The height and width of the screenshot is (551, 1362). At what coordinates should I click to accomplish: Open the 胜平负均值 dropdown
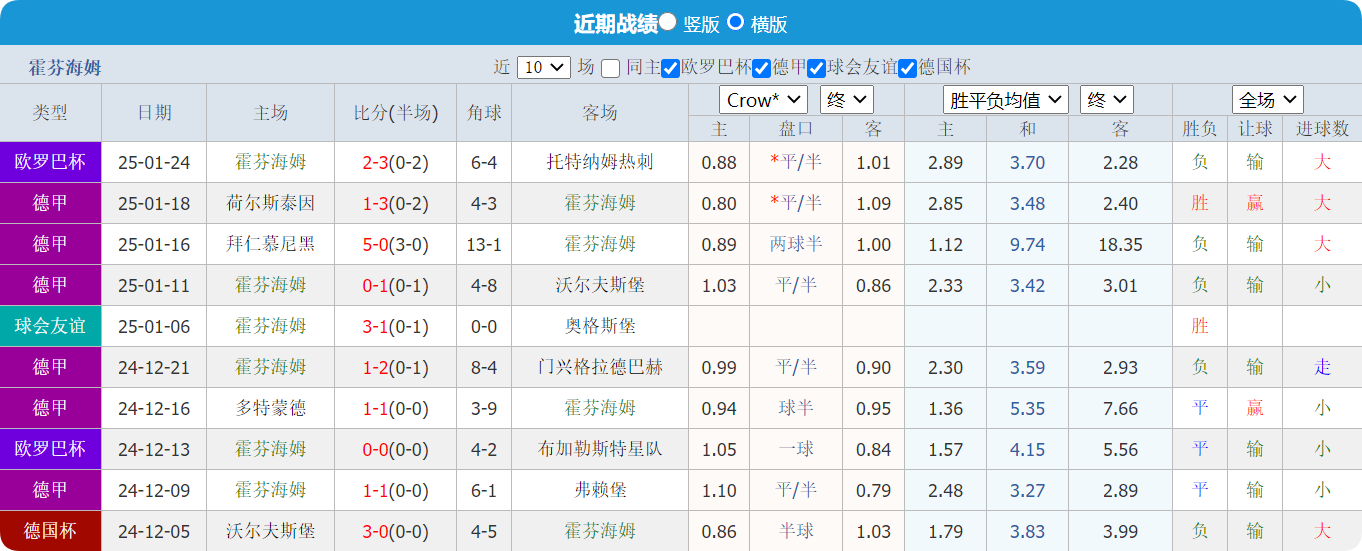point(1005,100)
